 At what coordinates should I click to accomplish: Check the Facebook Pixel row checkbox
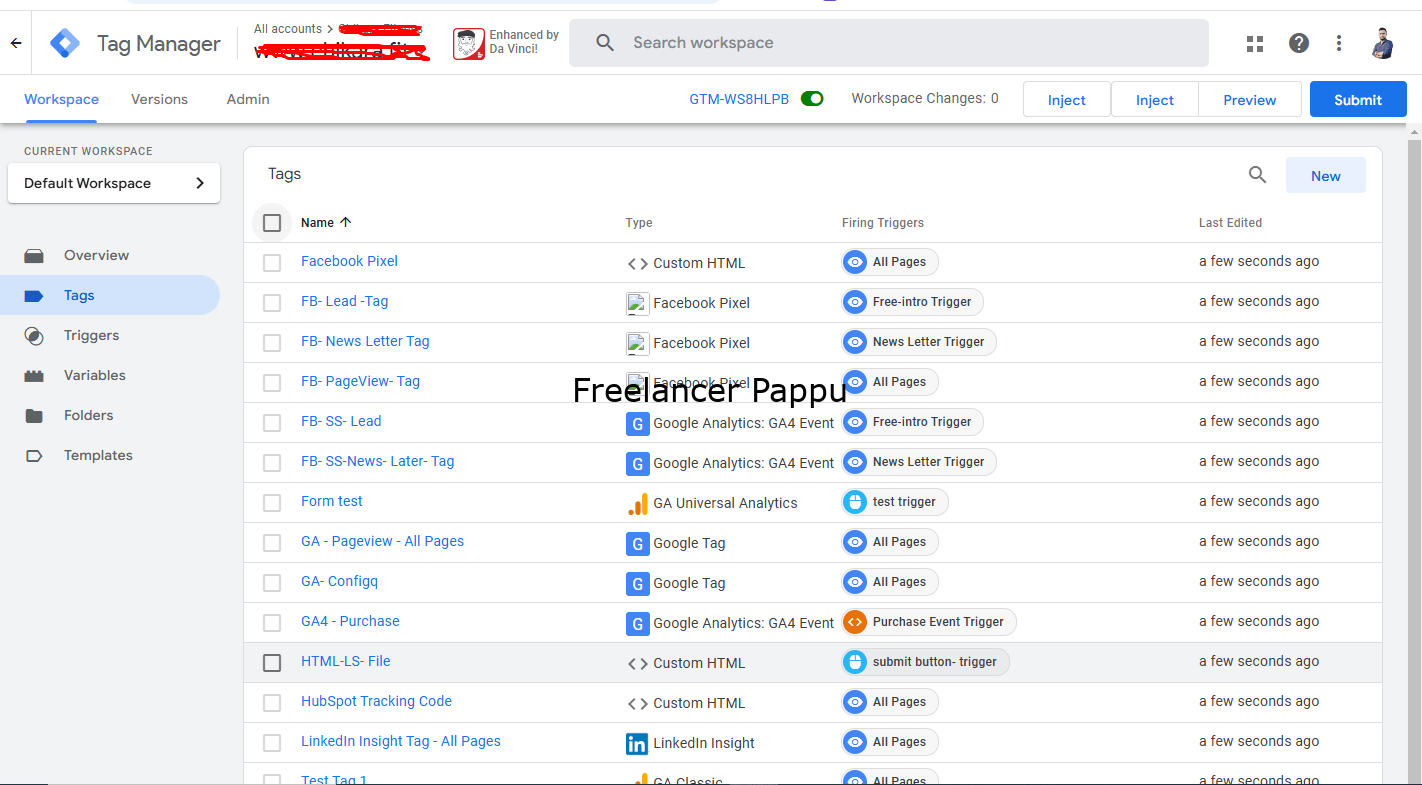272,263
